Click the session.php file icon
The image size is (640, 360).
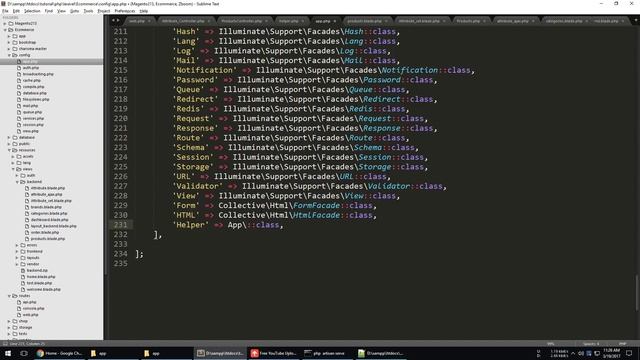point(19,125)
